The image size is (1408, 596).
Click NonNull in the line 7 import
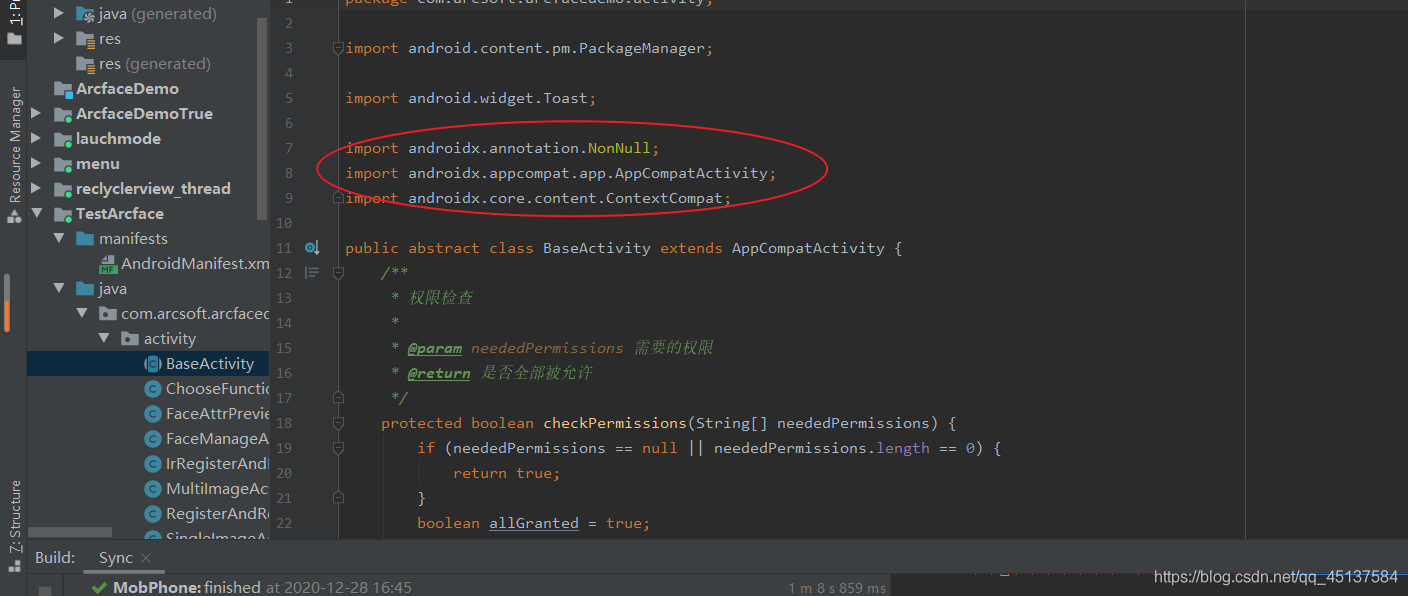coord(619,148)
